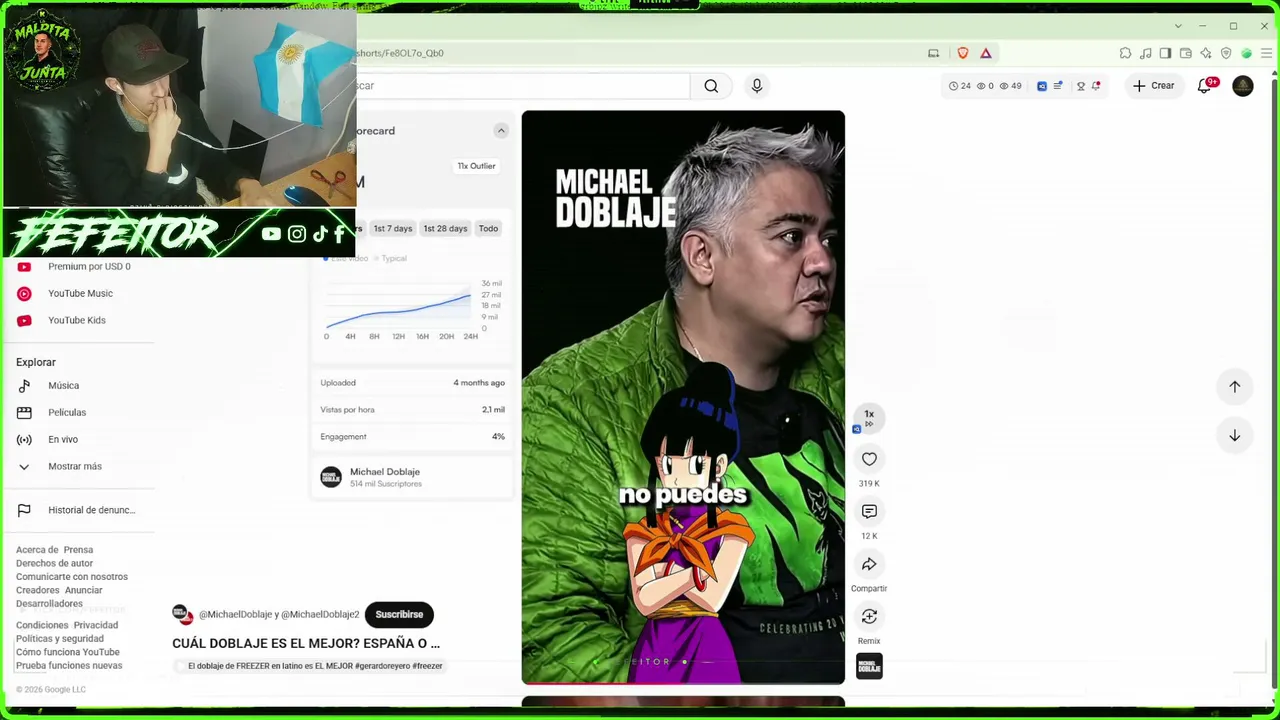Toggle the browser sidebar panel icon
The width and height of the screenshot is (1280, 720).
1165,53
